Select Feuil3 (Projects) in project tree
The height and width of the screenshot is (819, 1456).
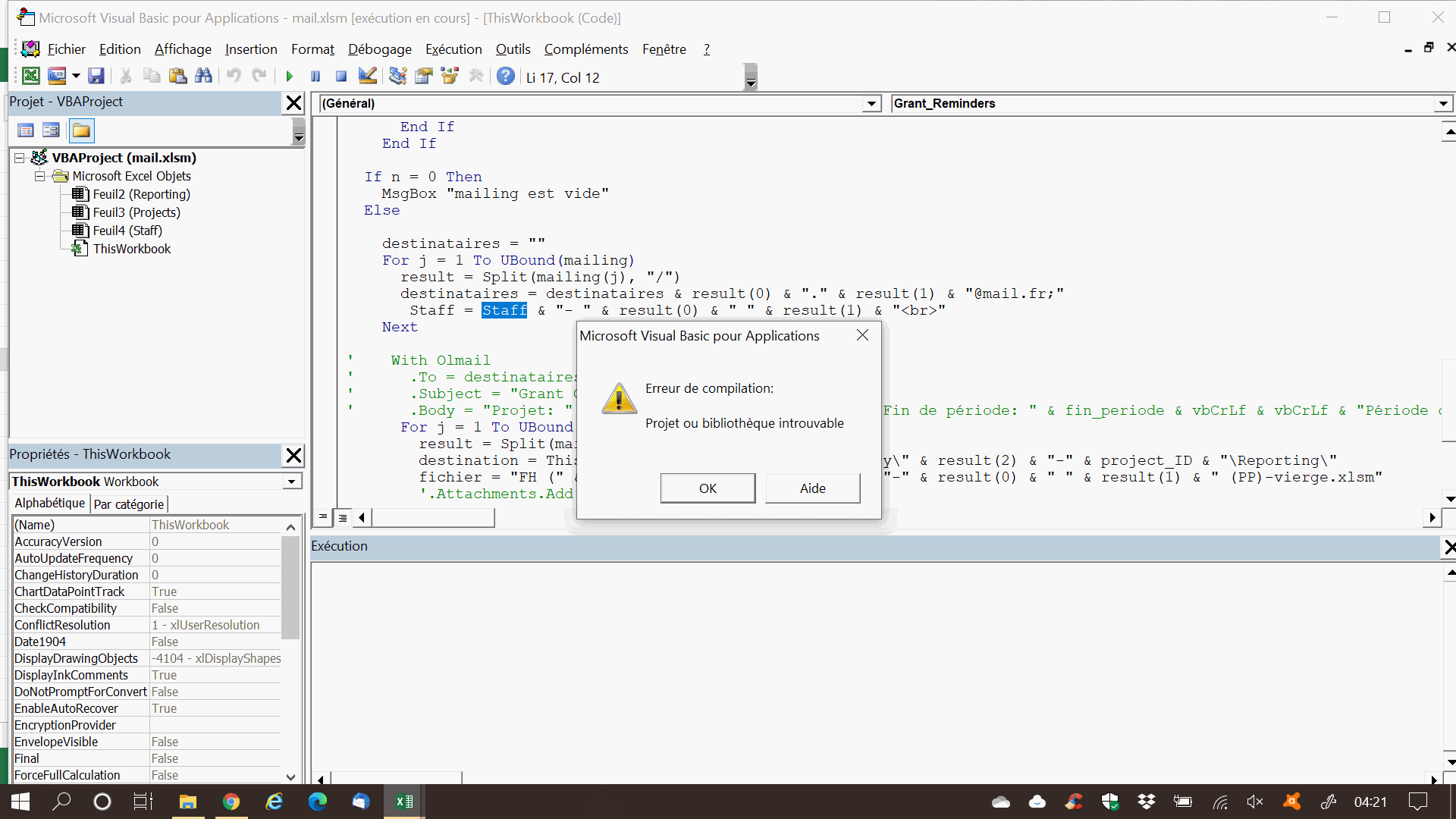(136, 212)
